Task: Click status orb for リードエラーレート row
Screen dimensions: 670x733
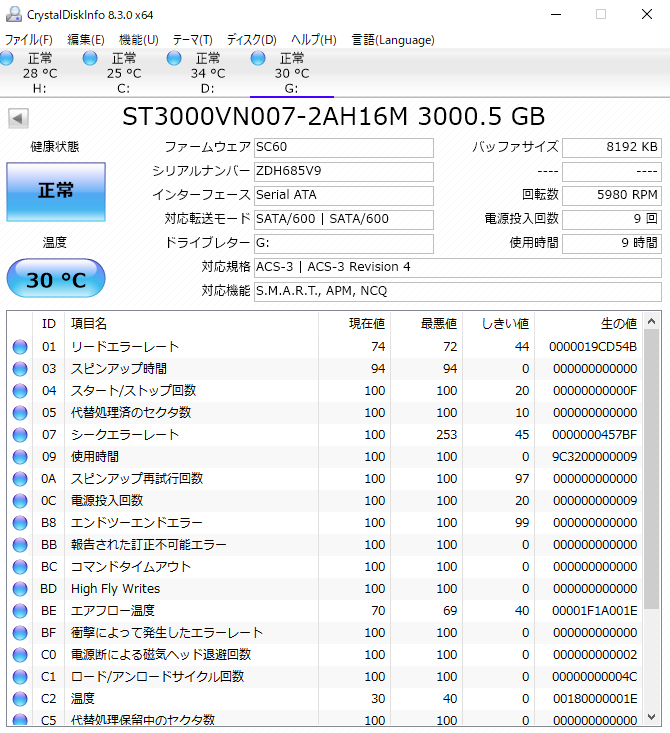Action: [x=20, y=347]
